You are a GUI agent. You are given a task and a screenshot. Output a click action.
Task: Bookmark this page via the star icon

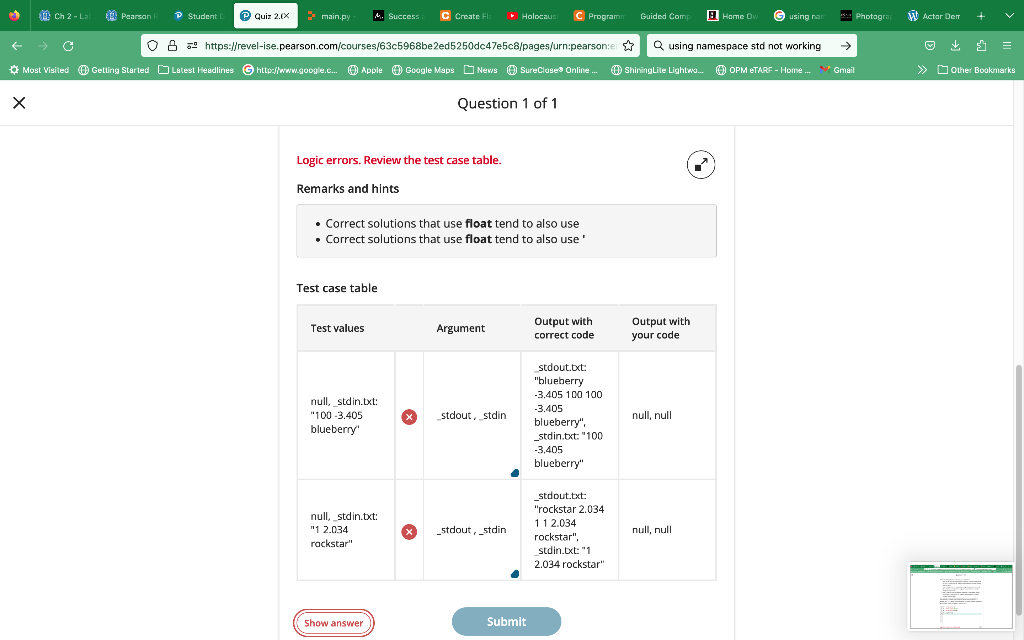point(626,45)
